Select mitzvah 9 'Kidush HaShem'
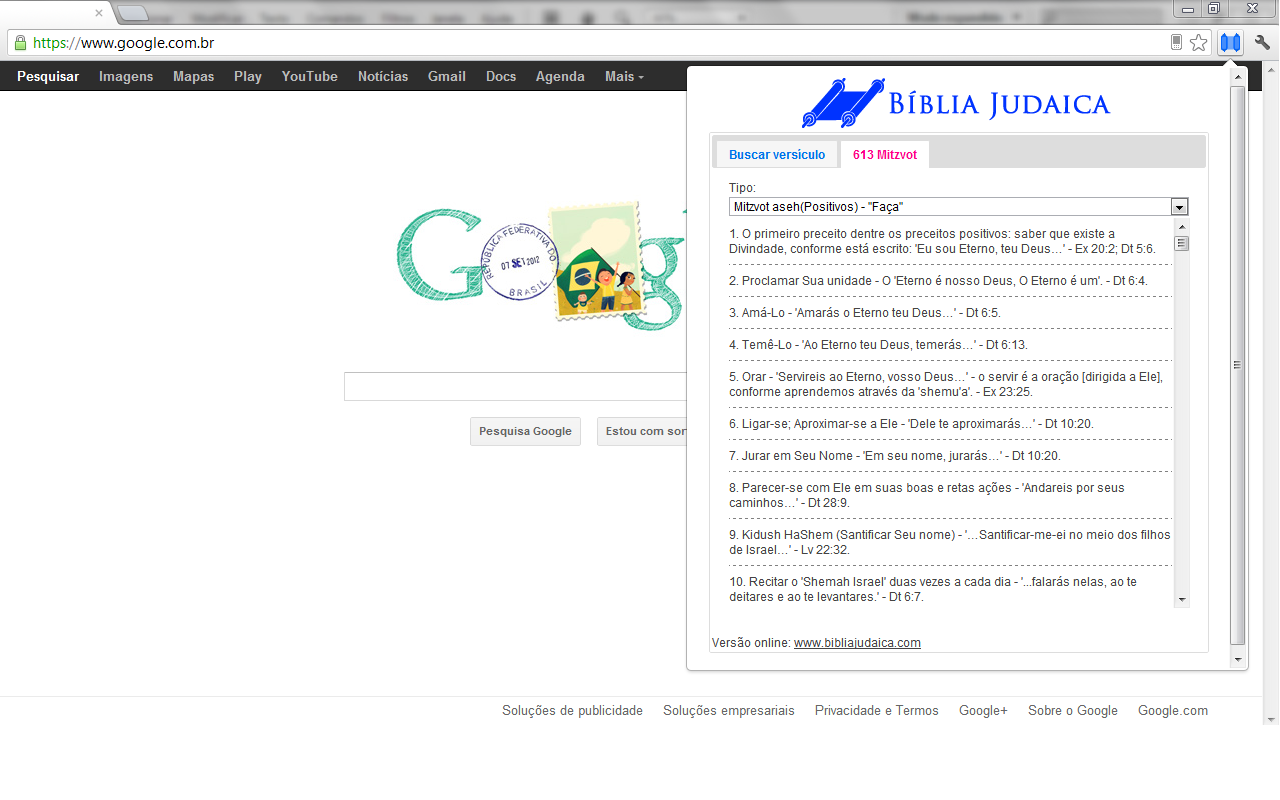This screenshot has height=800, width=1280. click(950, 542)
